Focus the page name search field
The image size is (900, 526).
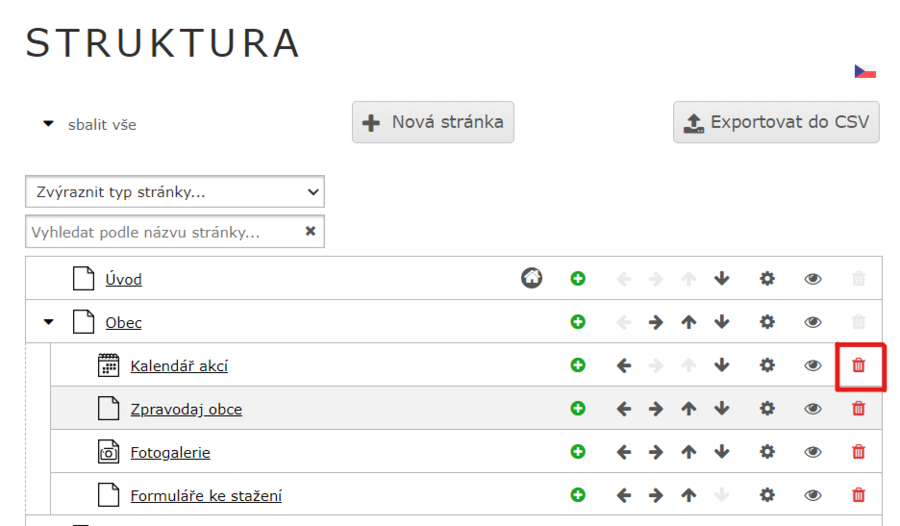coord(165,232)
